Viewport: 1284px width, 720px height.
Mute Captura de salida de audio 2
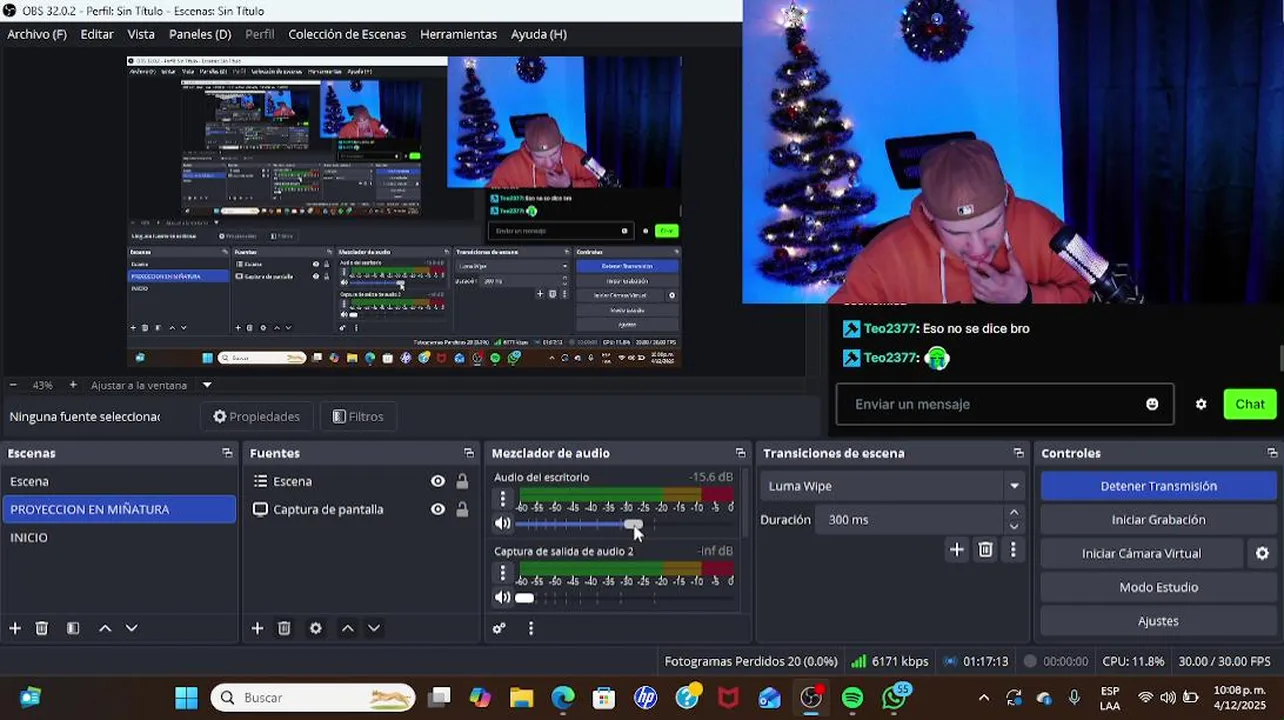coord(503,597)
